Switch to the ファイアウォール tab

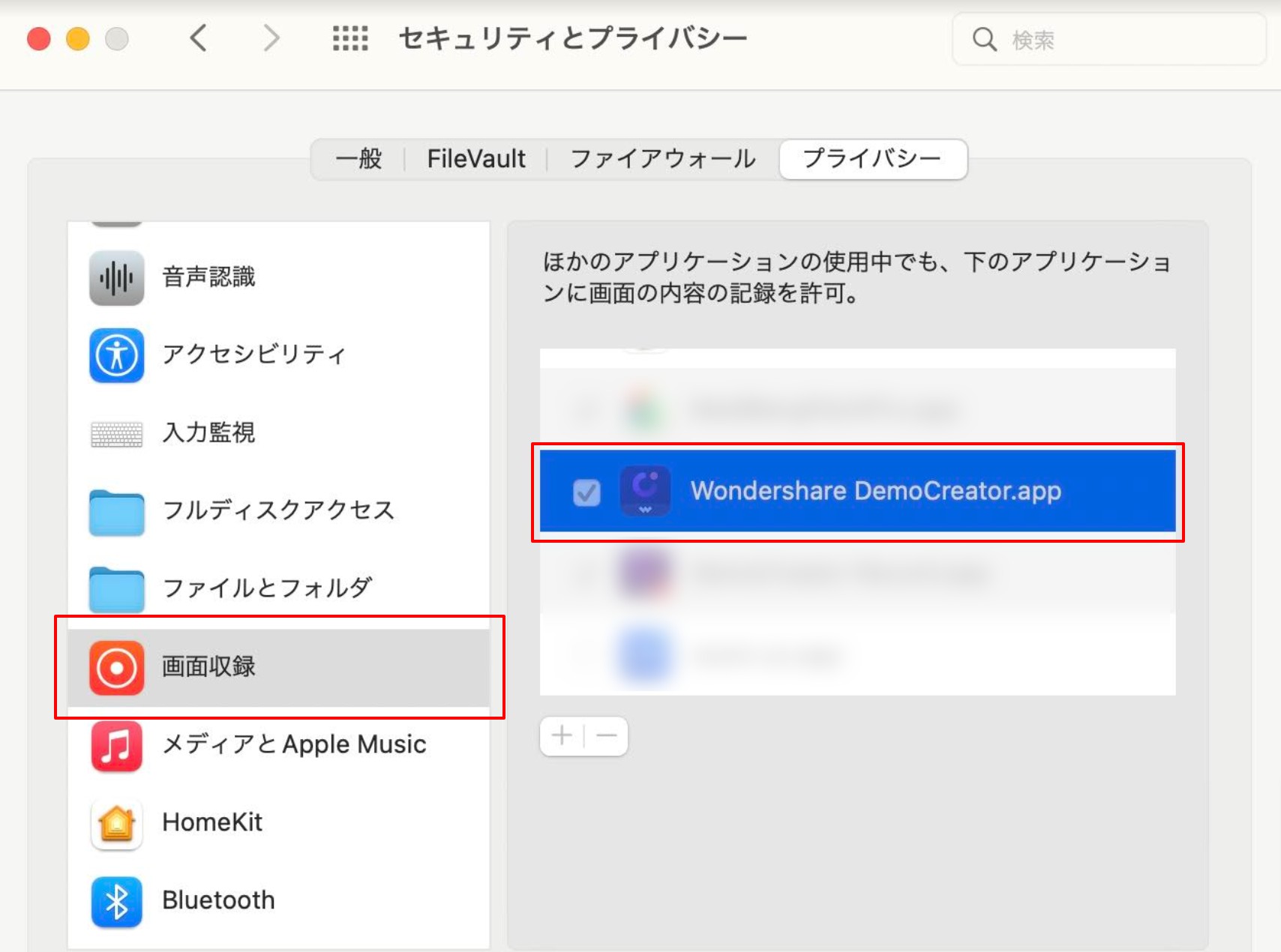(663, 159)
